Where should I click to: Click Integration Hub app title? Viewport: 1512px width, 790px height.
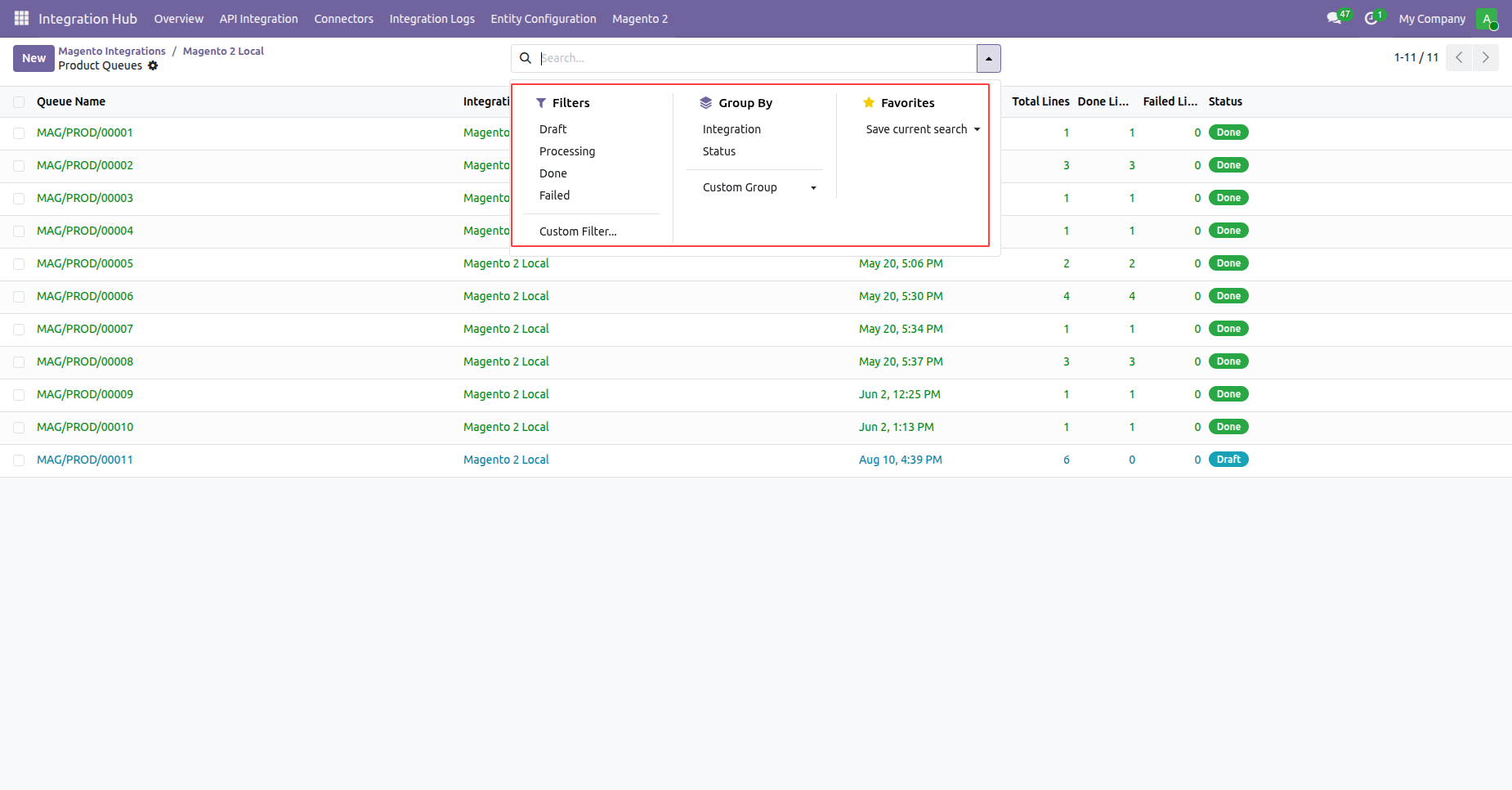pyautogui.click(x=87, y=19)
